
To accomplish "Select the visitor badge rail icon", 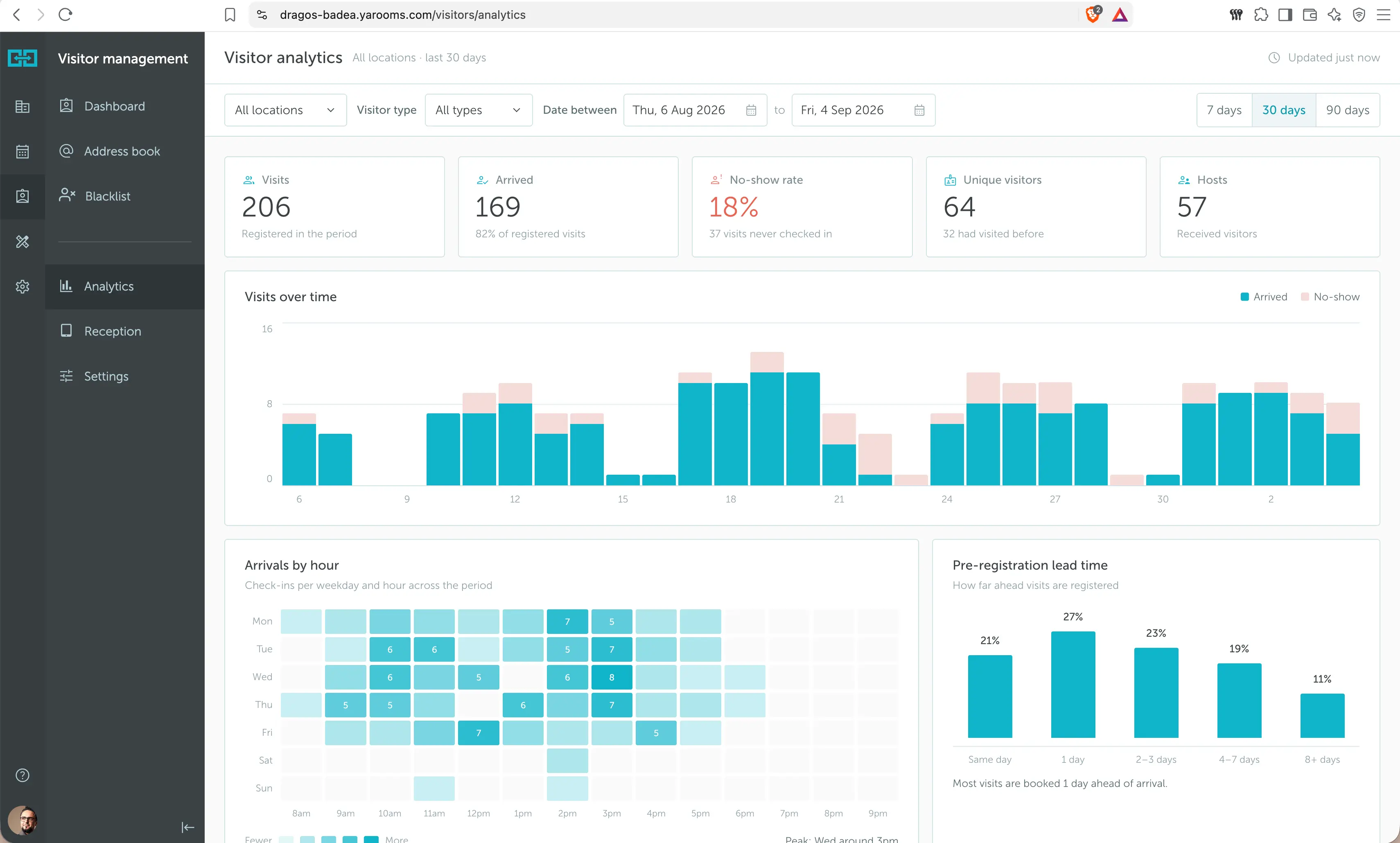I will pos(22,196).
